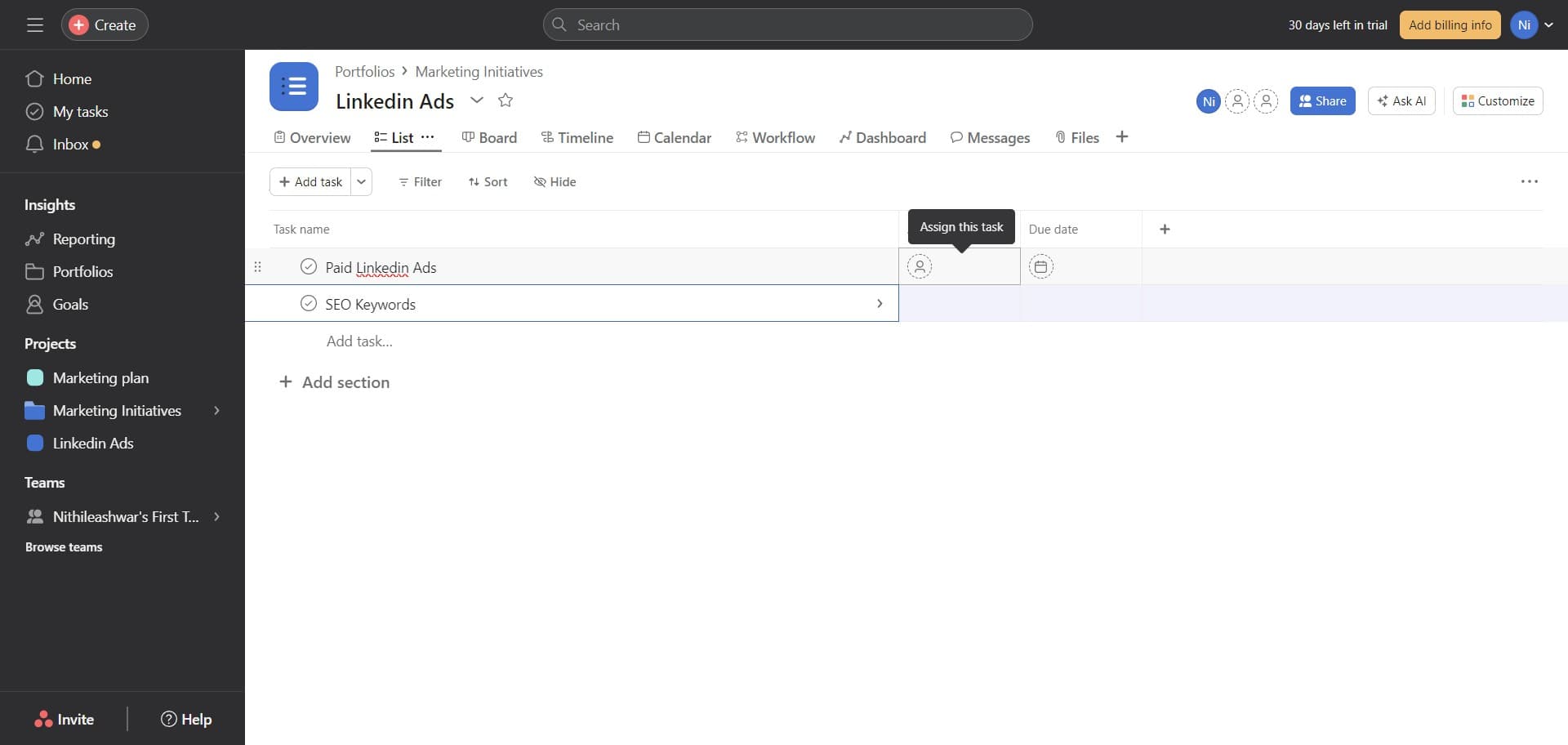The width and height of the screenshot is (1568, 745).
Task: Star the Linkedin Ads project
Action: pyautogui.click(x=505, y=100)
